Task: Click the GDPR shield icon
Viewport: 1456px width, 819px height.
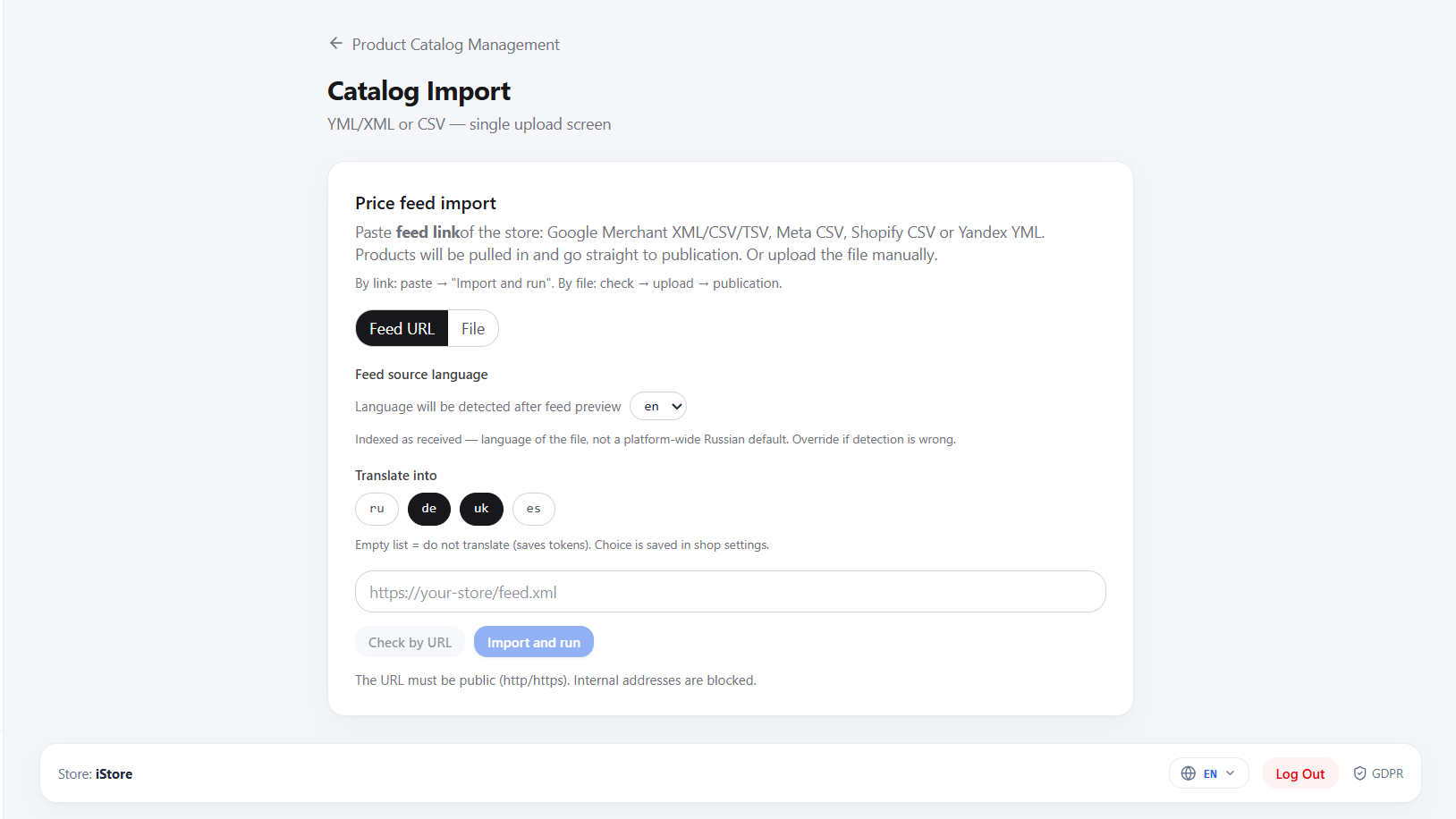Action: point(1359,773)
